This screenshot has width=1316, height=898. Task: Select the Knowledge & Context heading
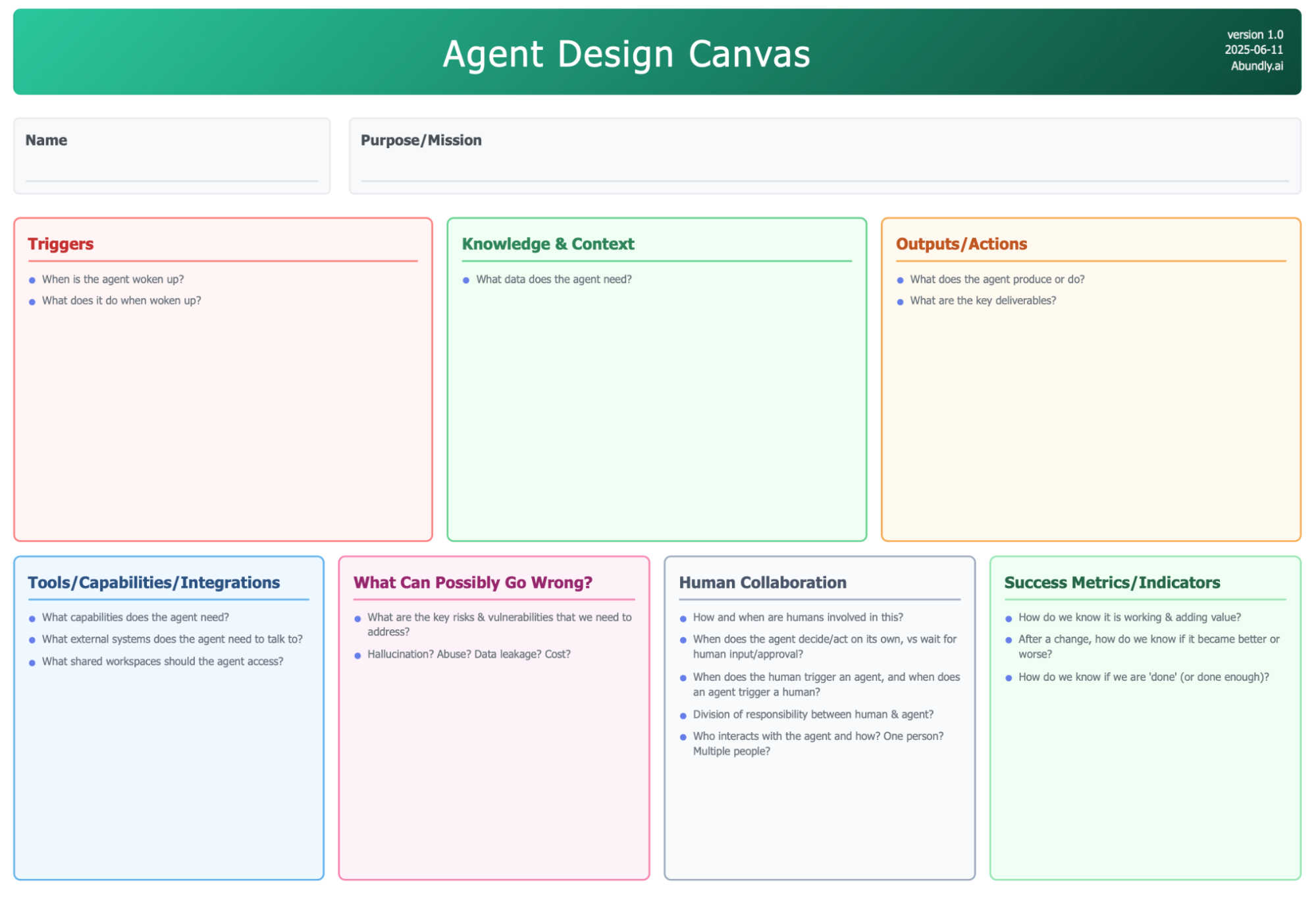pyautogui.click(x=548, y=244)
